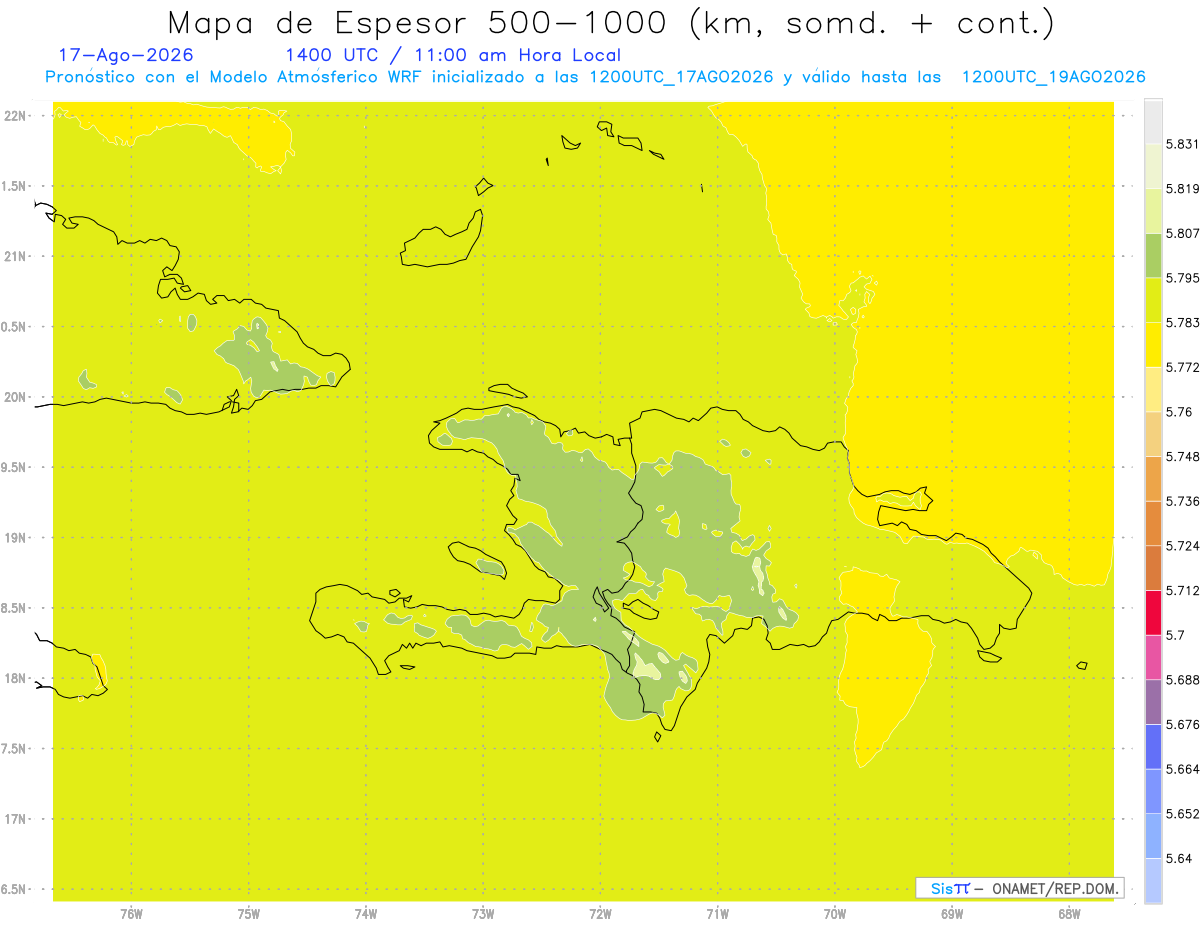Choose the blue color bar segment above 5.664

click(1153, 746)
